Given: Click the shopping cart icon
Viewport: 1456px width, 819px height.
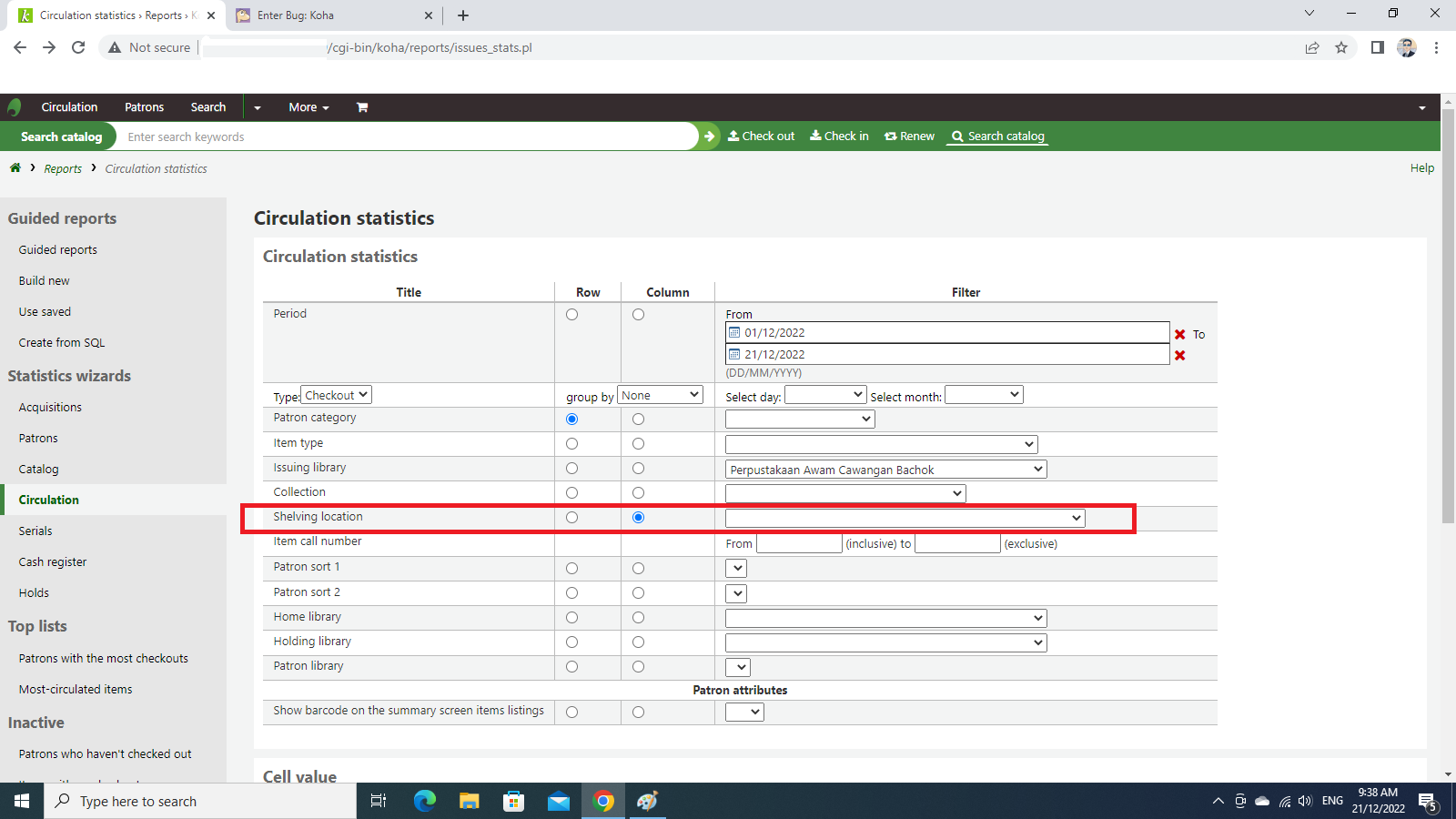Looking at the screenshot, I should click(x=362, y=107).
